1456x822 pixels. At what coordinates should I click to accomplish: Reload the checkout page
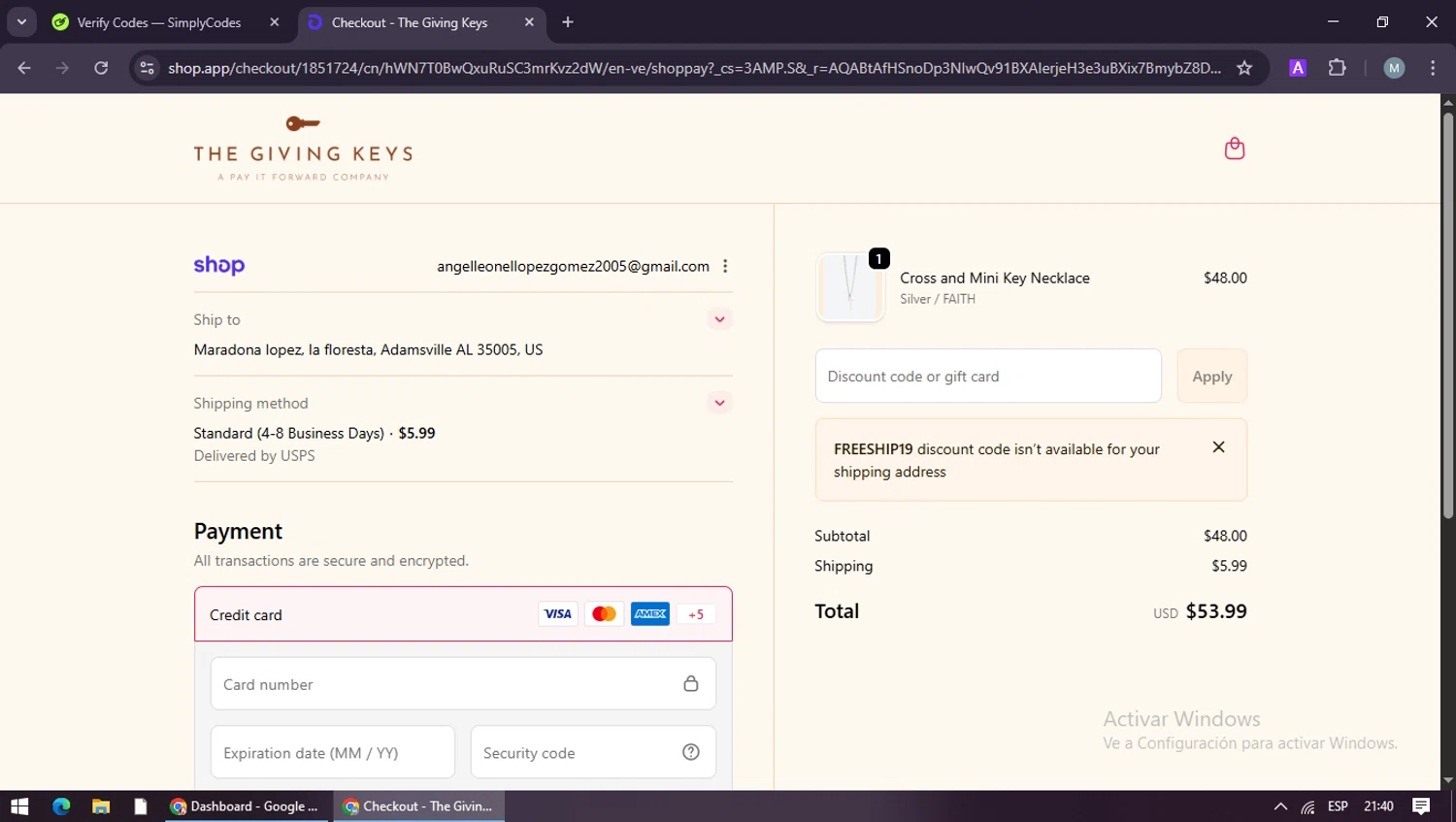[101, 68]
